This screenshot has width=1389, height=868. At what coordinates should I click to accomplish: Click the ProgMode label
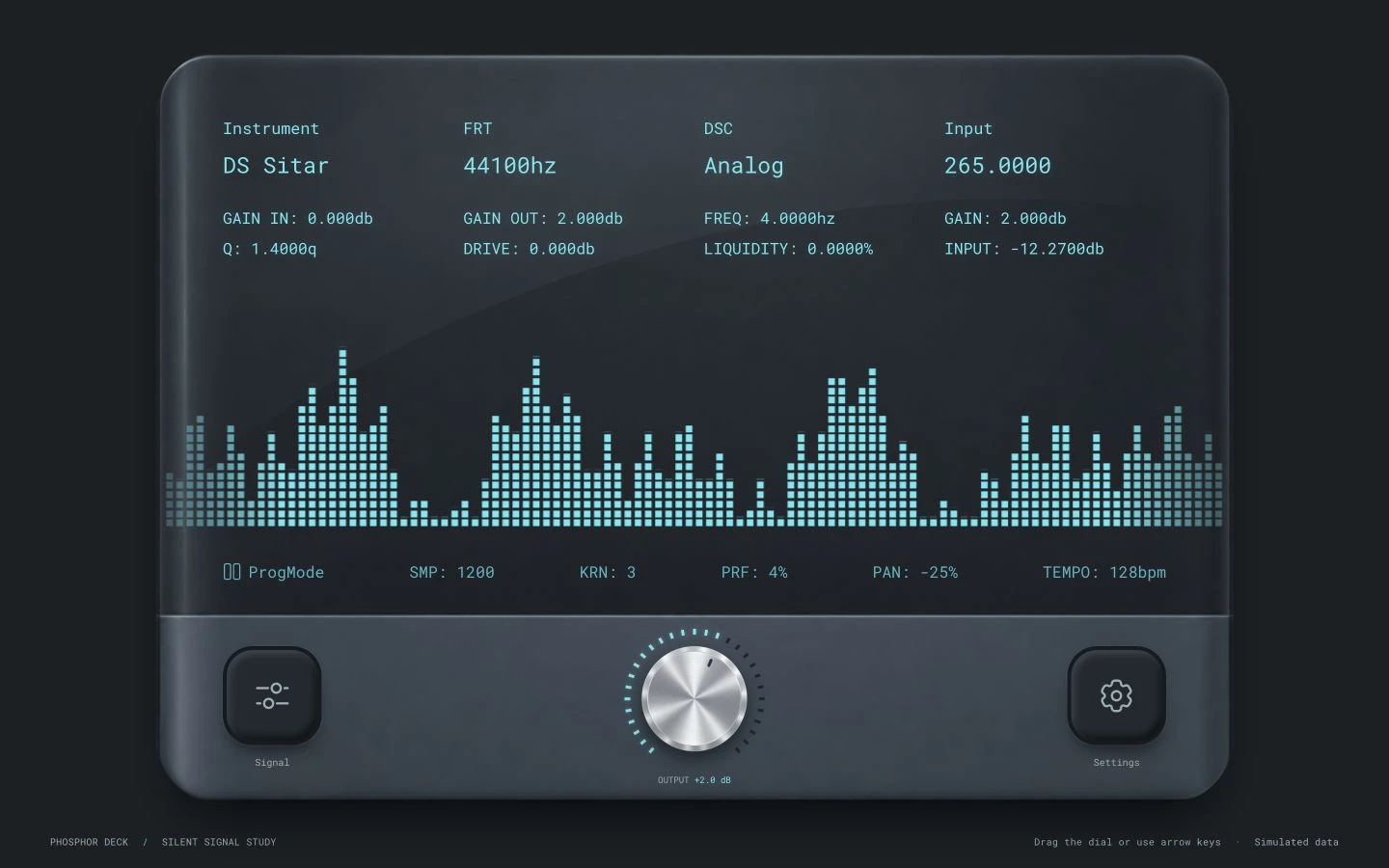[x=286, y=573]
